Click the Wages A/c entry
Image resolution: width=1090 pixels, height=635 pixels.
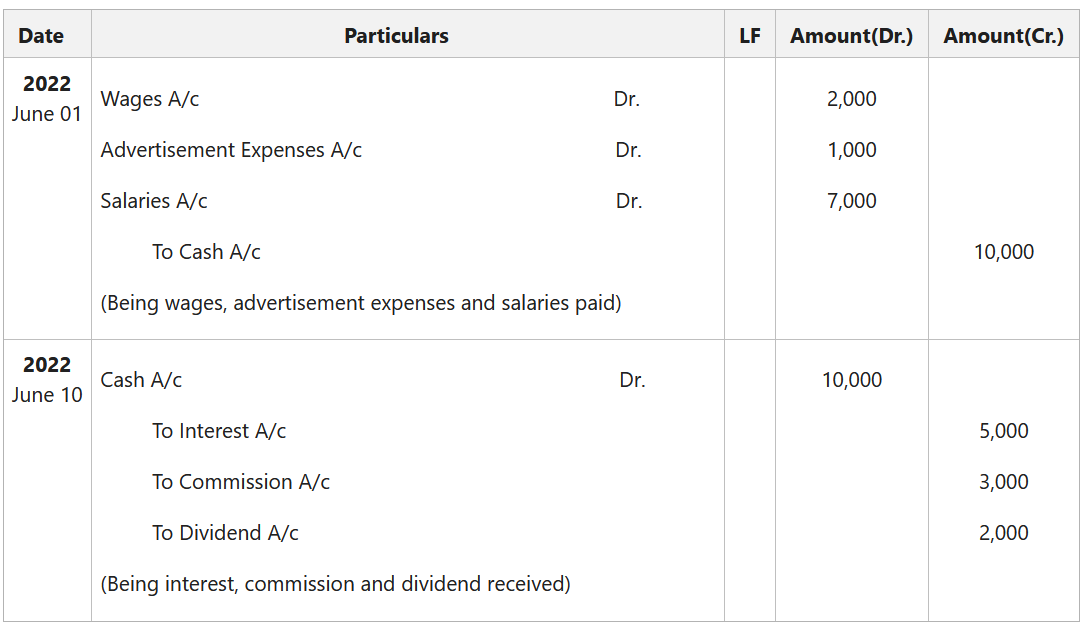pyautogui.click(x=149, y=99)
